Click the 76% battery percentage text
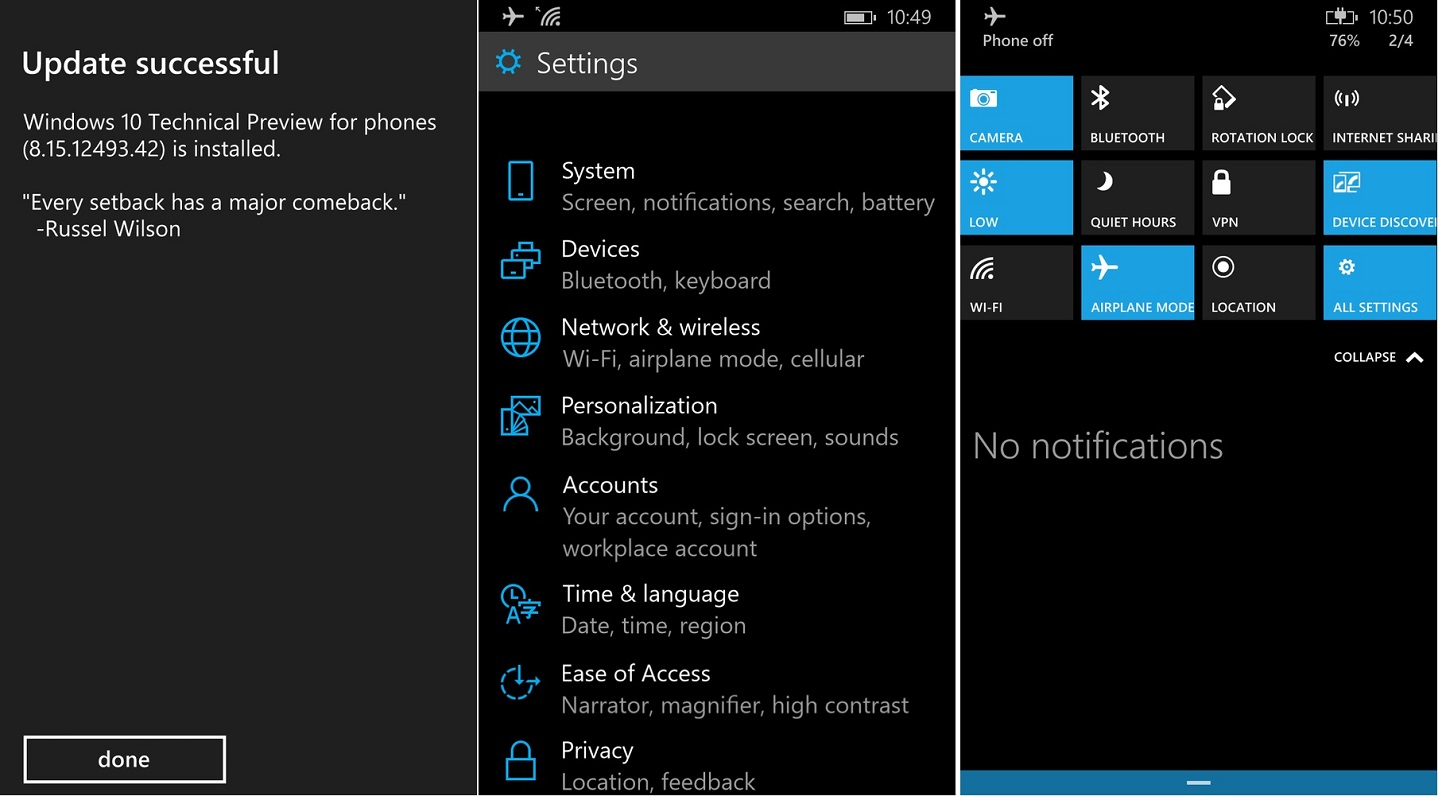The width and height of the screenshot is (1442, 800). tap(1344, 41)
